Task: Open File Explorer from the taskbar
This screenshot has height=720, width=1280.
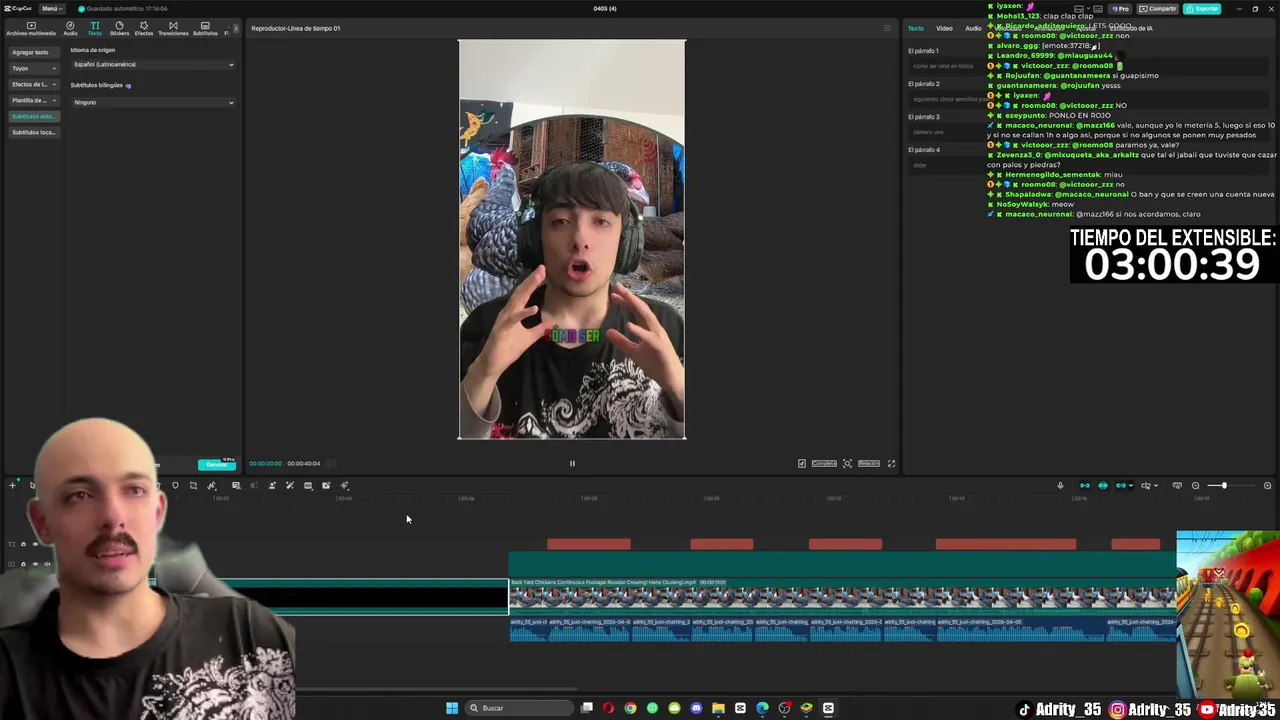Action: [x=718, y=708]
